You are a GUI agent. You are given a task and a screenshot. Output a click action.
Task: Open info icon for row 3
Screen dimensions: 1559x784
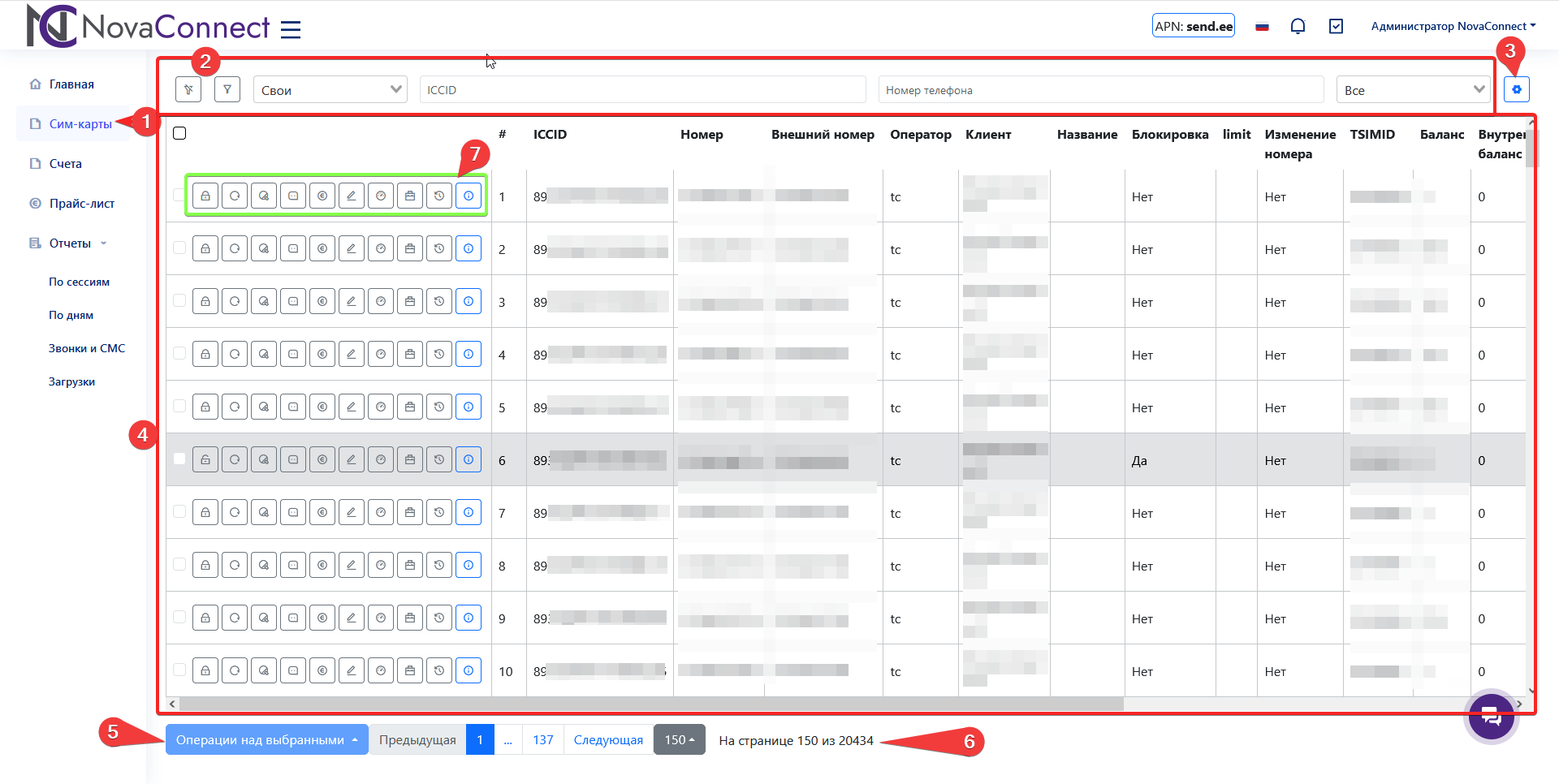[469, 301]
